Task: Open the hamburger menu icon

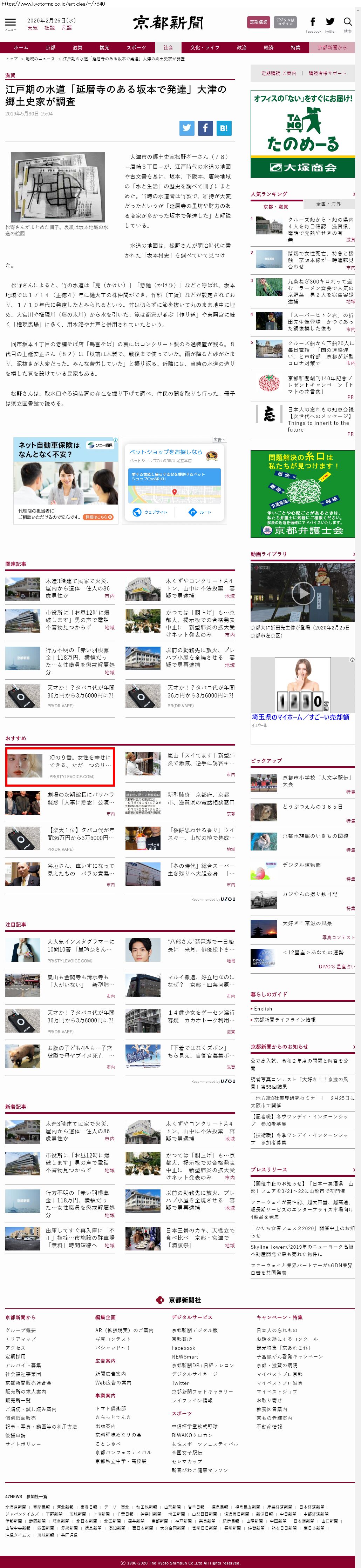Action: (x=10, y=22)
